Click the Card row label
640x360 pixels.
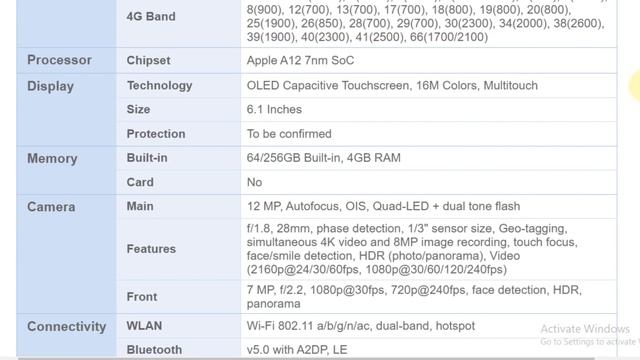tap(140, 182)
